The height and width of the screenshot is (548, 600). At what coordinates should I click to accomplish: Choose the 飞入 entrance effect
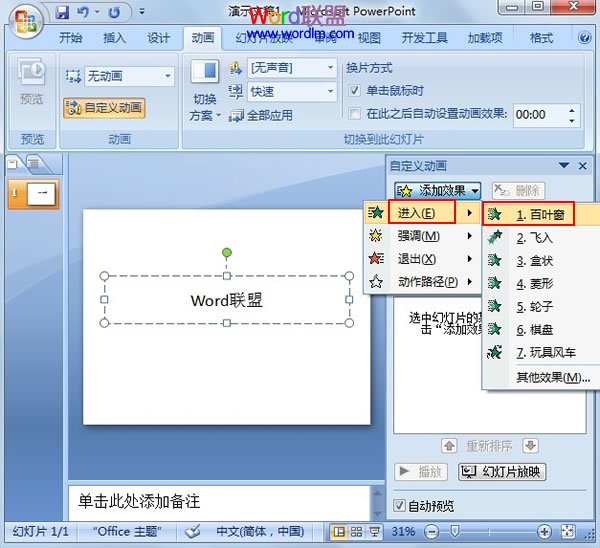click(x=541, y=238)
